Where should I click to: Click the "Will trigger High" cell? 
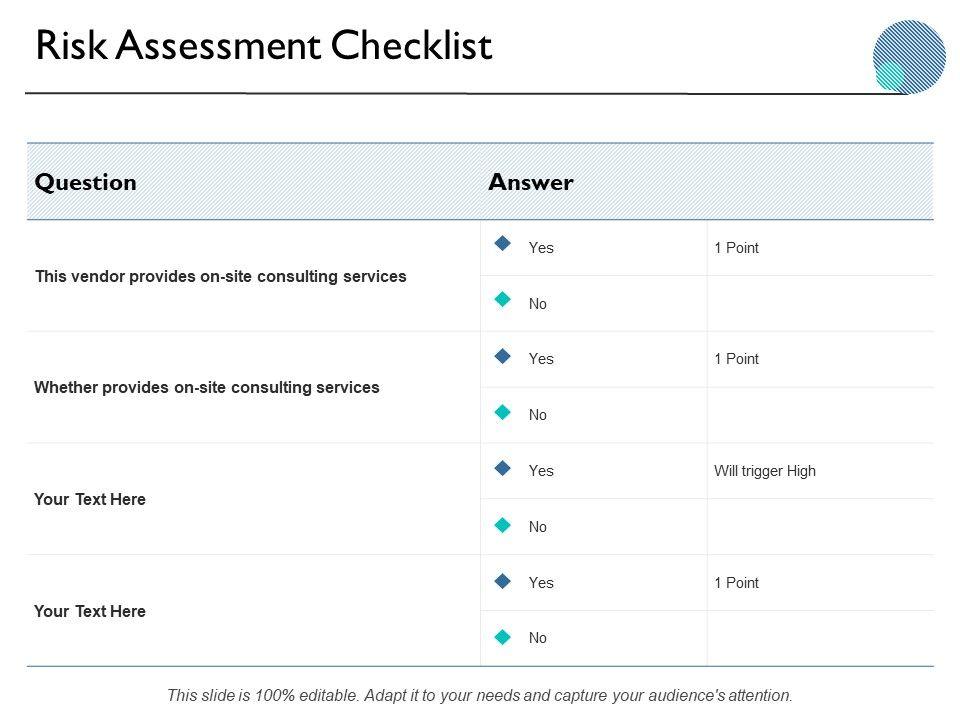point(765,471)
